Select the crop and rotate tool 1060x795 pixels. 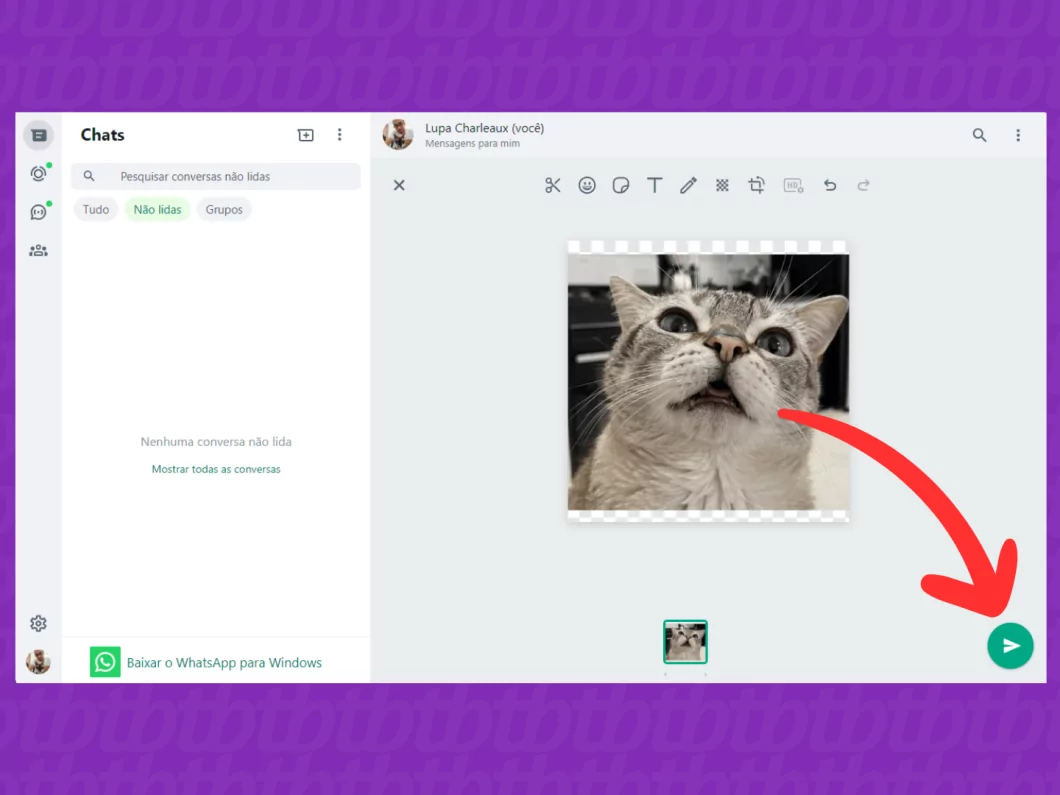tap(756, 185)
